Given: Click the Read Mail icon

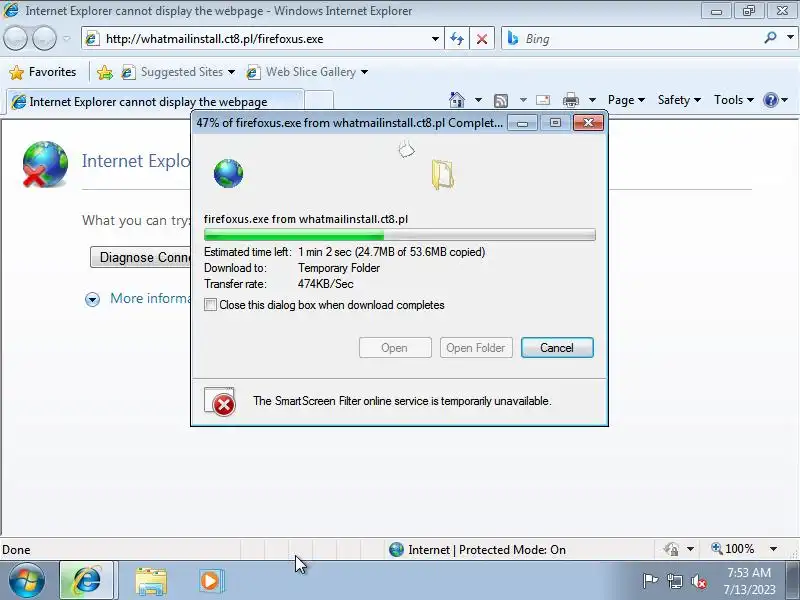Looking at the screenshot, I should tap(543, 100).
